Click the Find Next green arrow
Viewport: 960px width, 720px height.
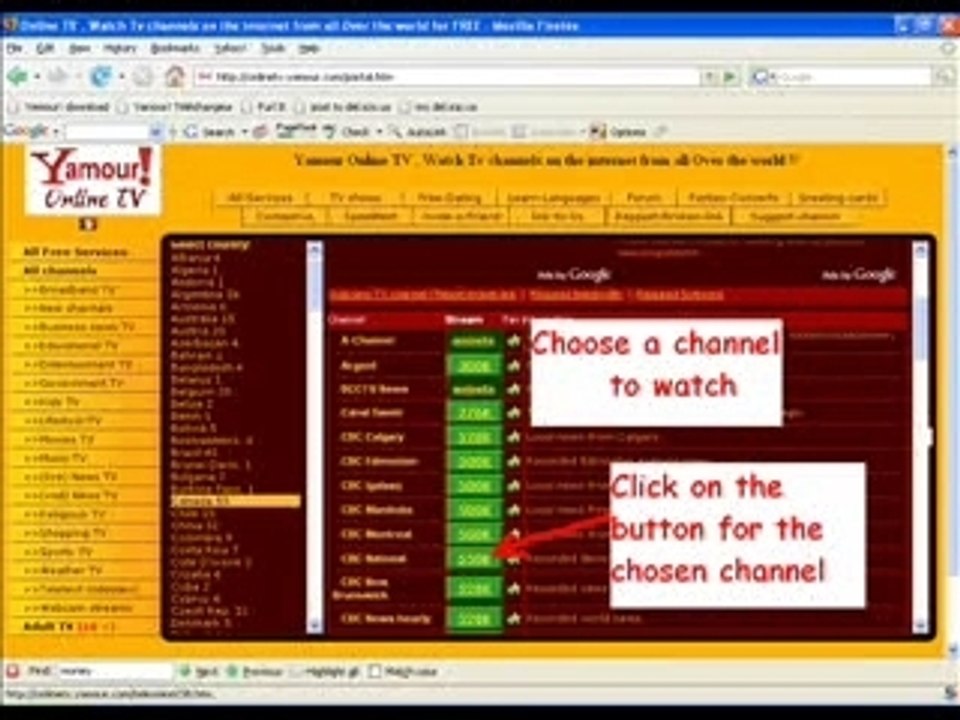coord(184,671)
